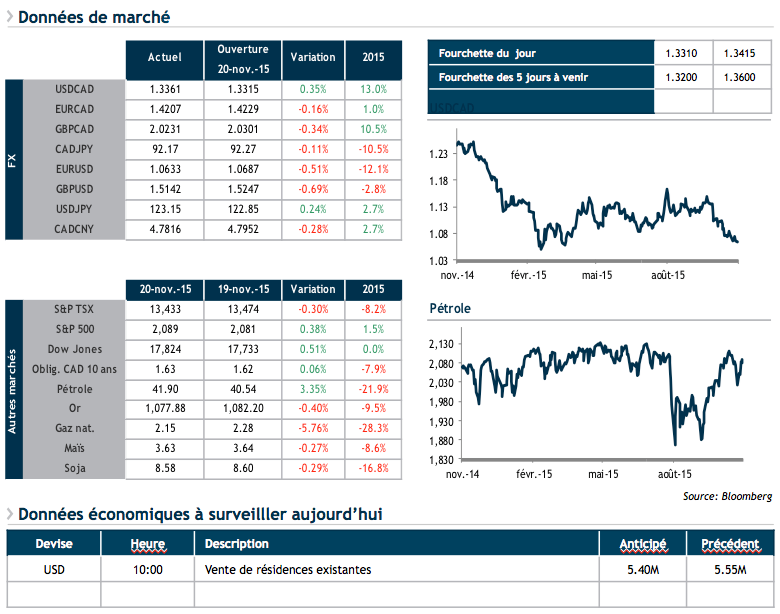The image size is (780, 614).
Task: Click the Heure value 10:00
Action: 147,570
